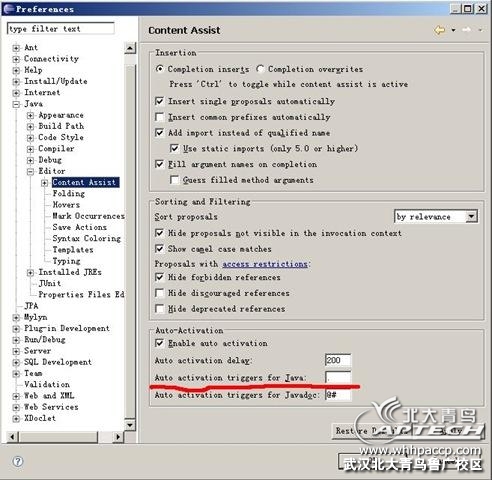492x480 pixels.
Task: Click the tree scroll up arrow
Action: tap(130, 48)
